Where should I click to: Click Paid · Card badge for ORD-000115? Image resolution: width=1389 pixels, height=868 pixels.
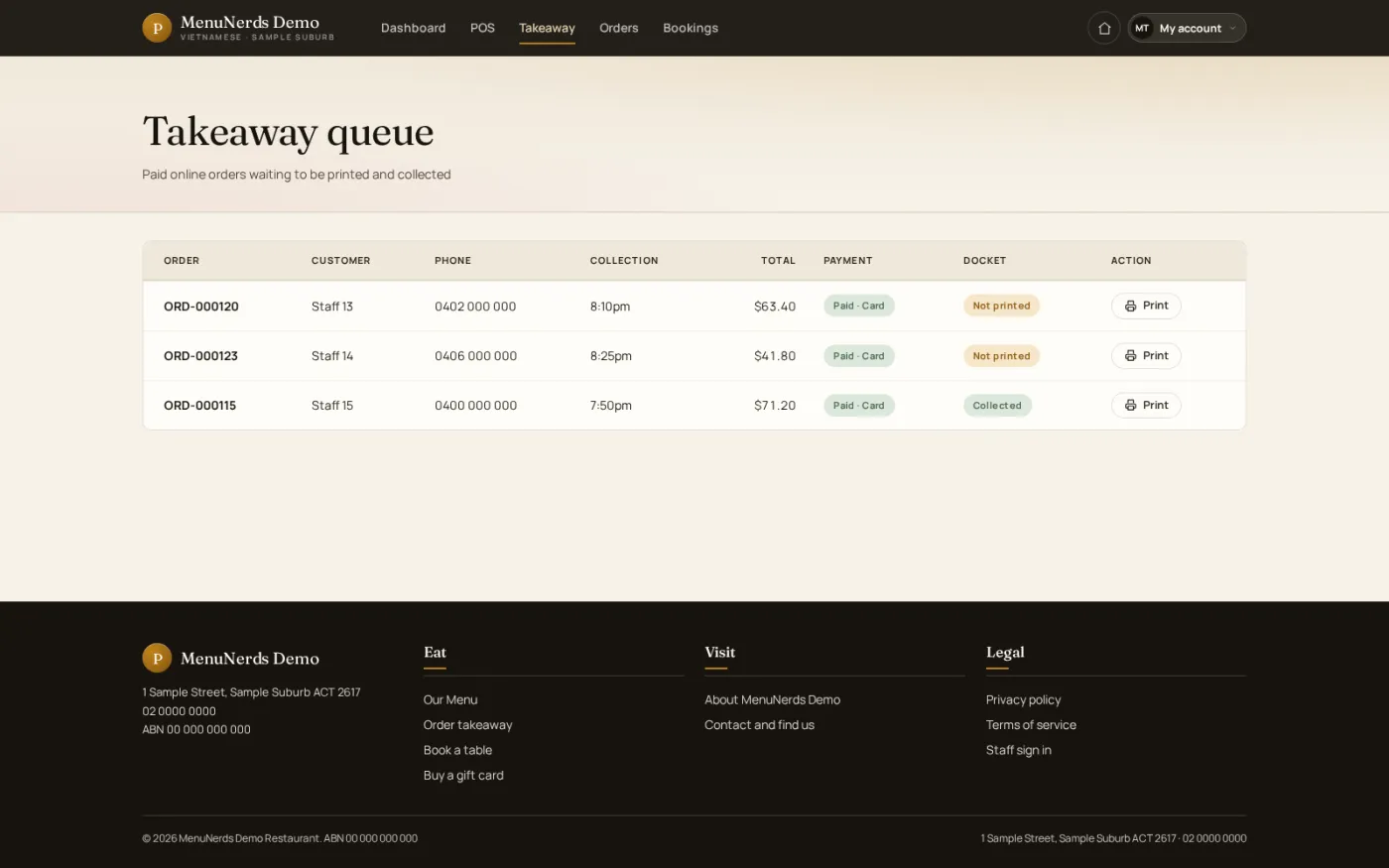tap(859, 406)
